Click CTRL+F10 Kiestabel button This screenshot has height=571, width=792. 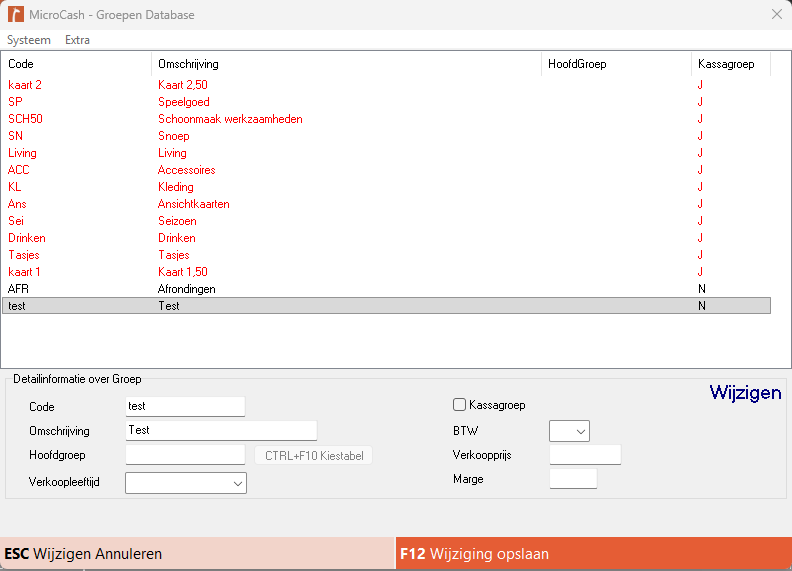coord(314,455)
